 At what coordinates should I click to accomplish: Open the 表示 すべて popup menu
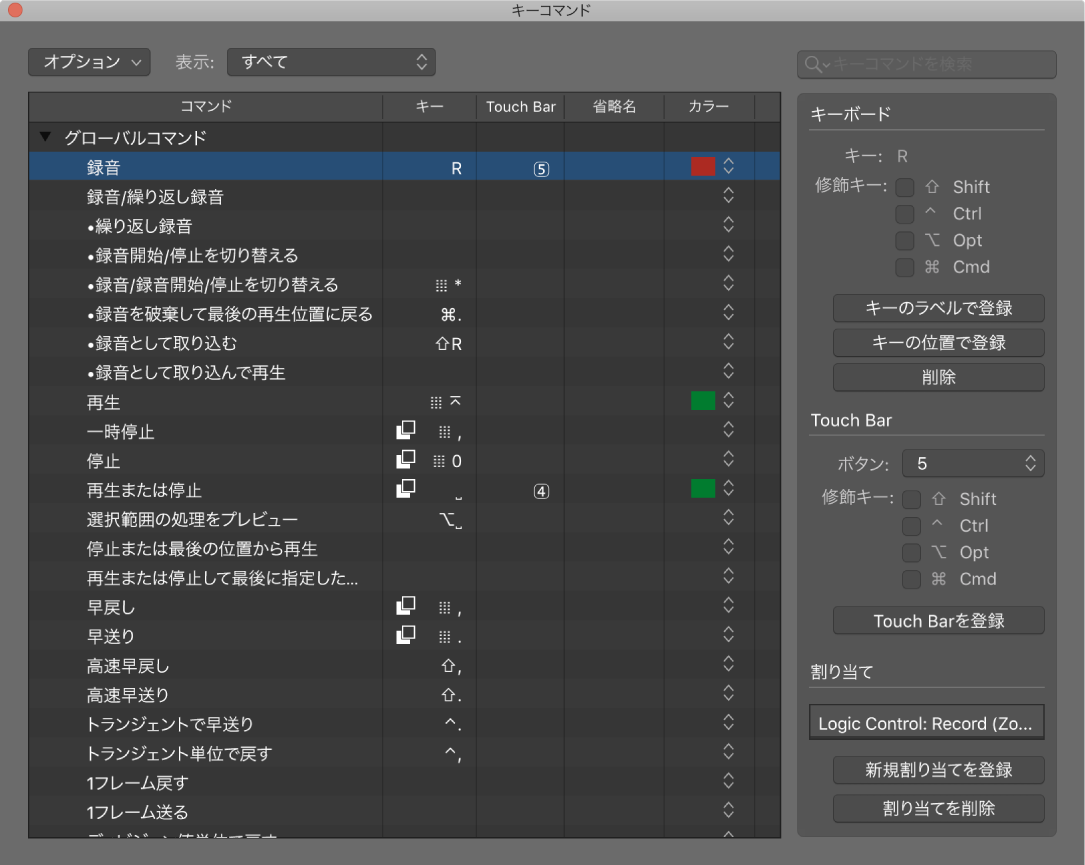click(331, 62)
